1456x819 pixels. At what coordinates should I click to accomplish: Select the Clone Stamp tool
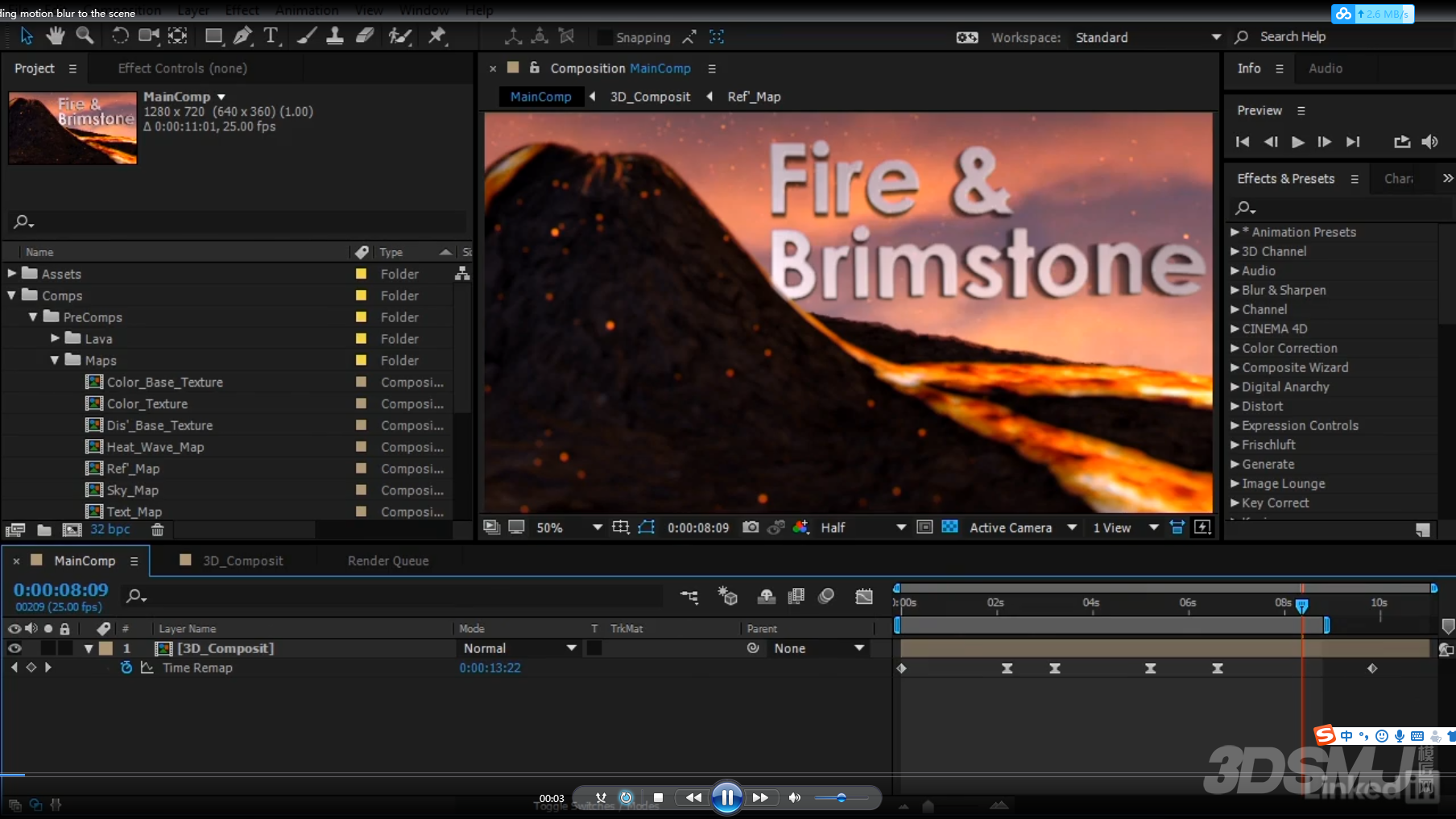pyautogui.click(x=335, y=36)
